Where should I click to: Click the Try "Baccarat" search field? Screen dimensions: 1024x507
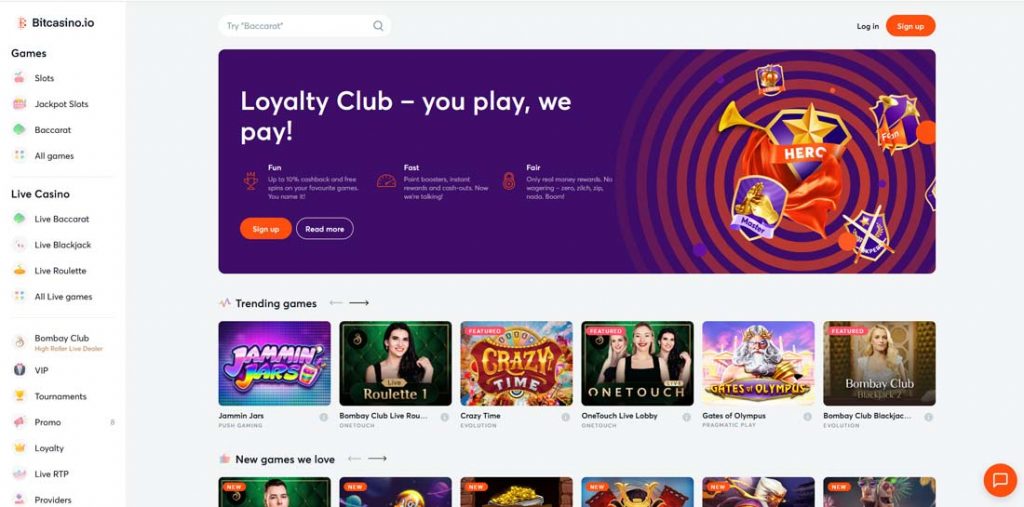tap(304, 26)
